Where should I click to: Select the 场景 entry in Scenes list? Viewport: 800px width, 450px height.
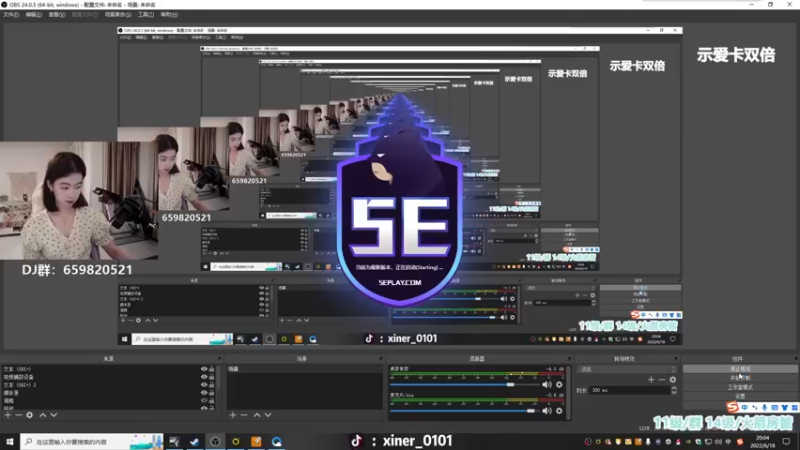pos(304,369)
